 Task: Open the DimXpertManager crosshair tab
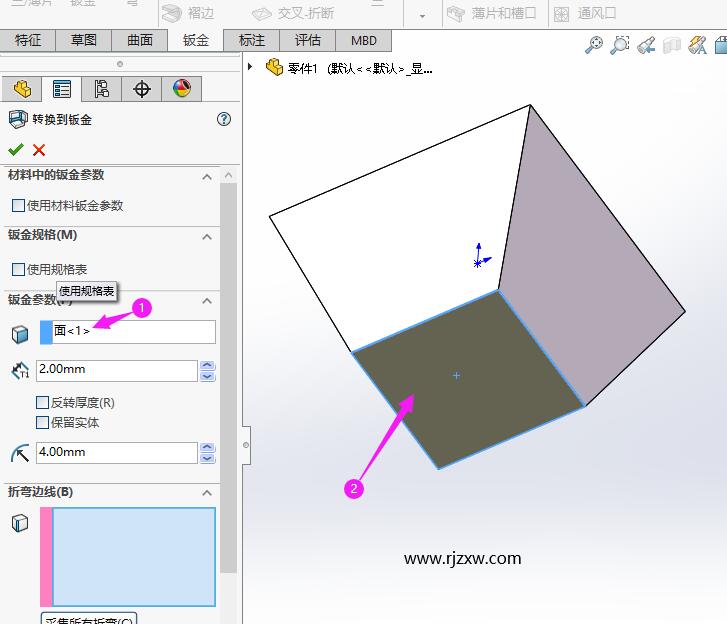click(x=141, y=89)
